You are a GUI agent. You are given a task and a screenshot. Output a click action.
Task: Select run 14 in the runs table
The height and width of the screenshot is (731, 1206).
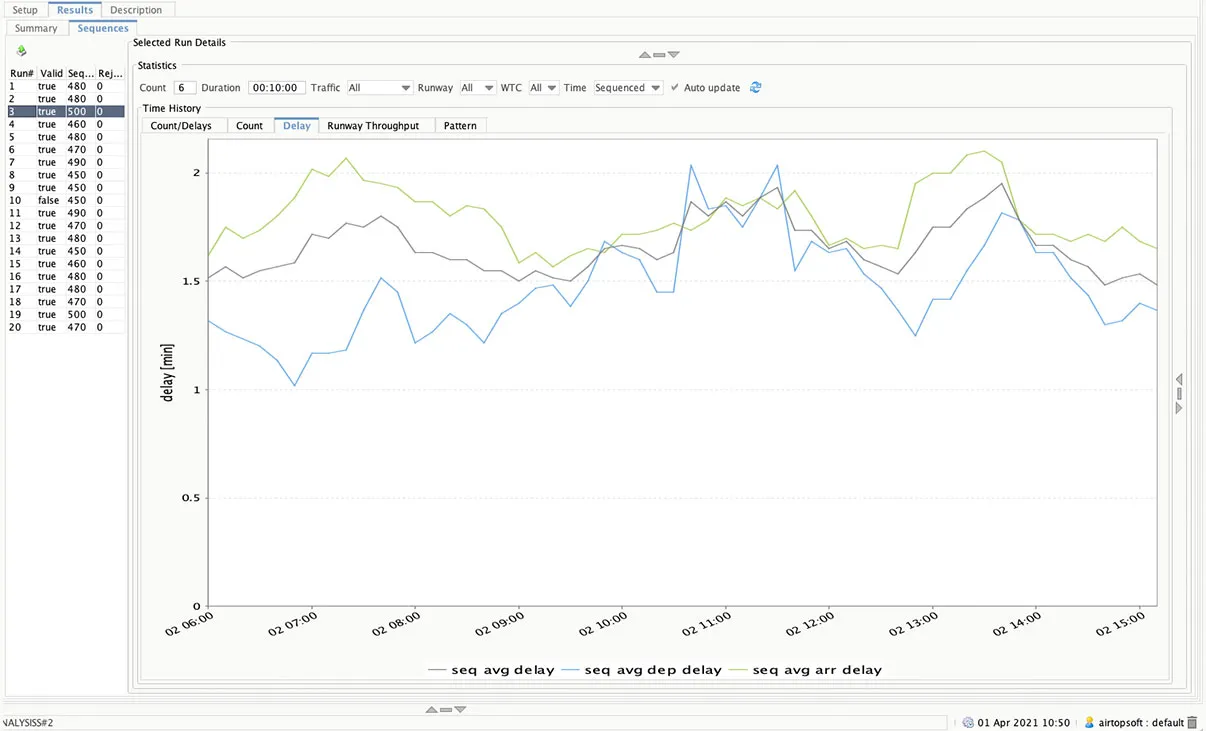coord(66,251)
